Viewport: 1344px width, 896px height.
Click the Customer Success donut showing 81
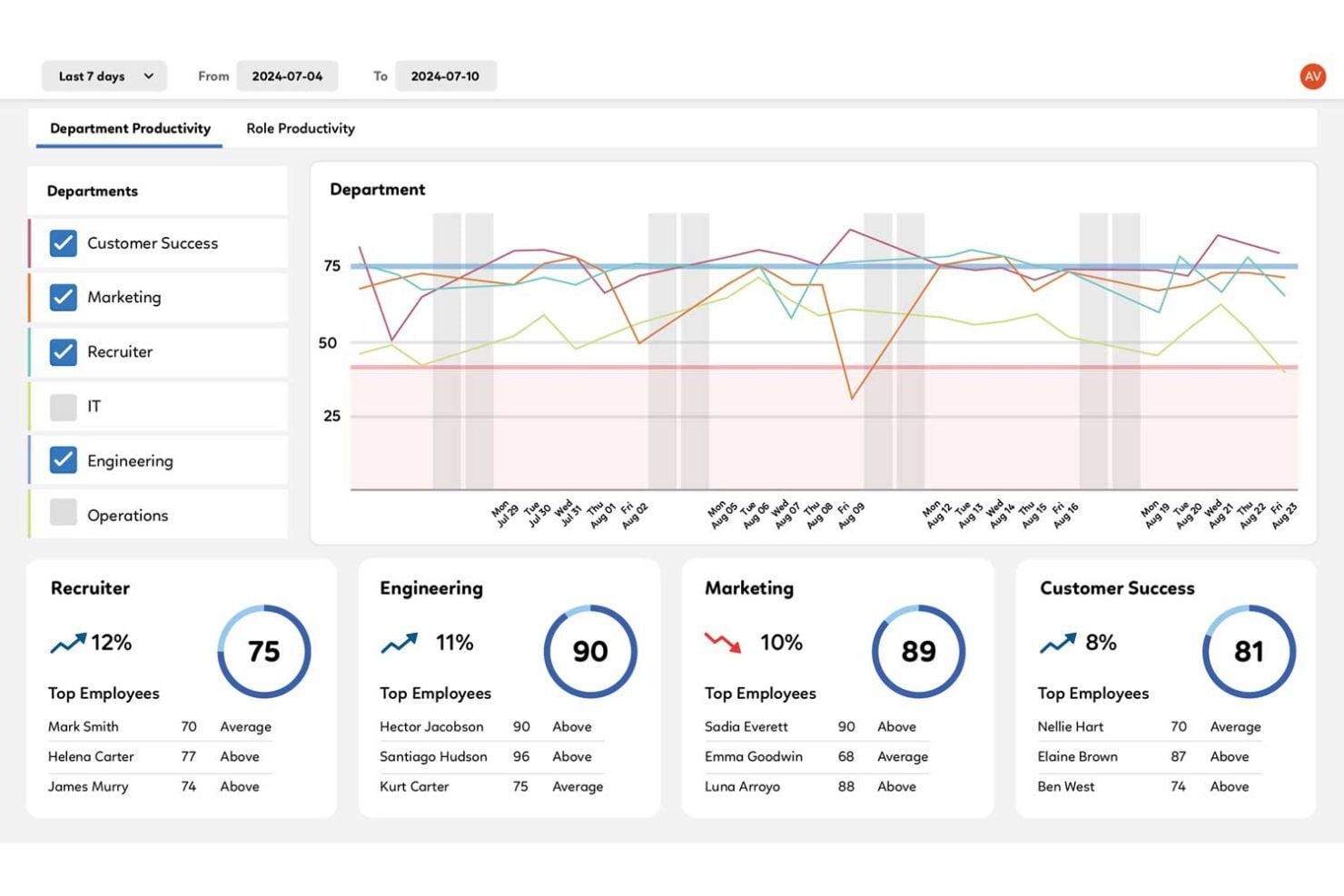click(1249, 651)
